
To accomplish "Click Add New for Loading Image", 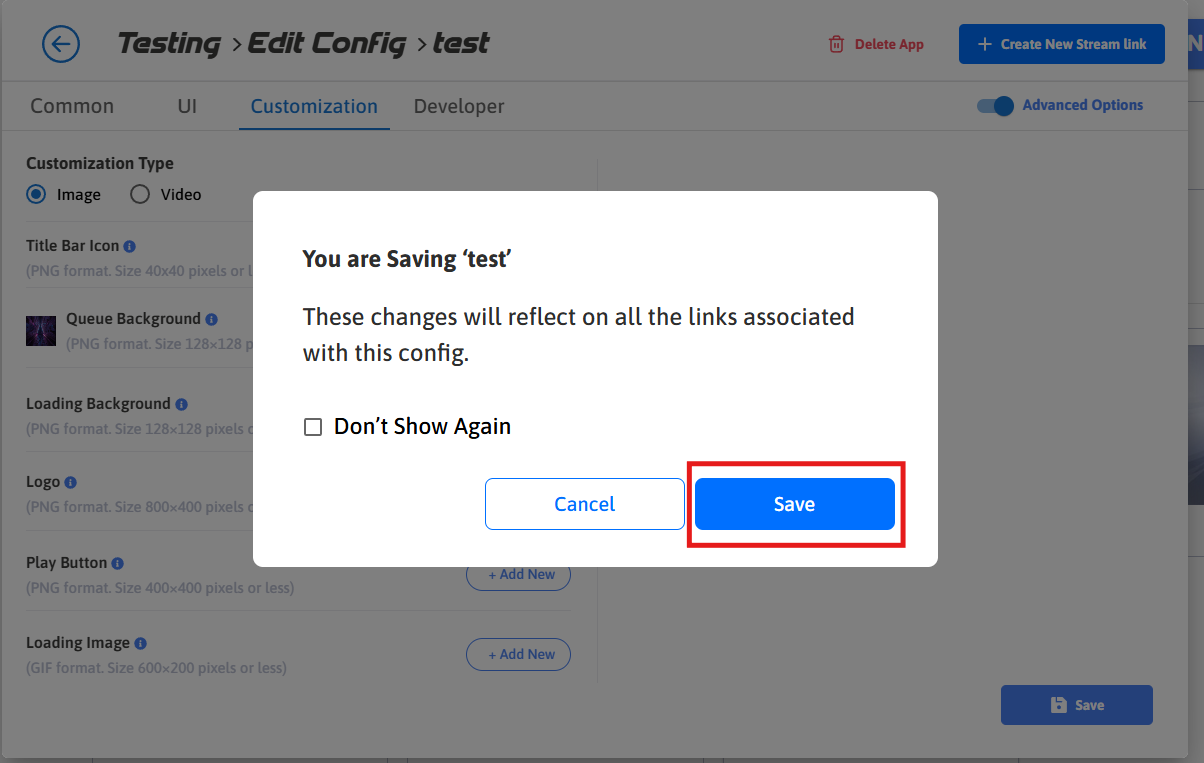I will click(x=518, y=654).
